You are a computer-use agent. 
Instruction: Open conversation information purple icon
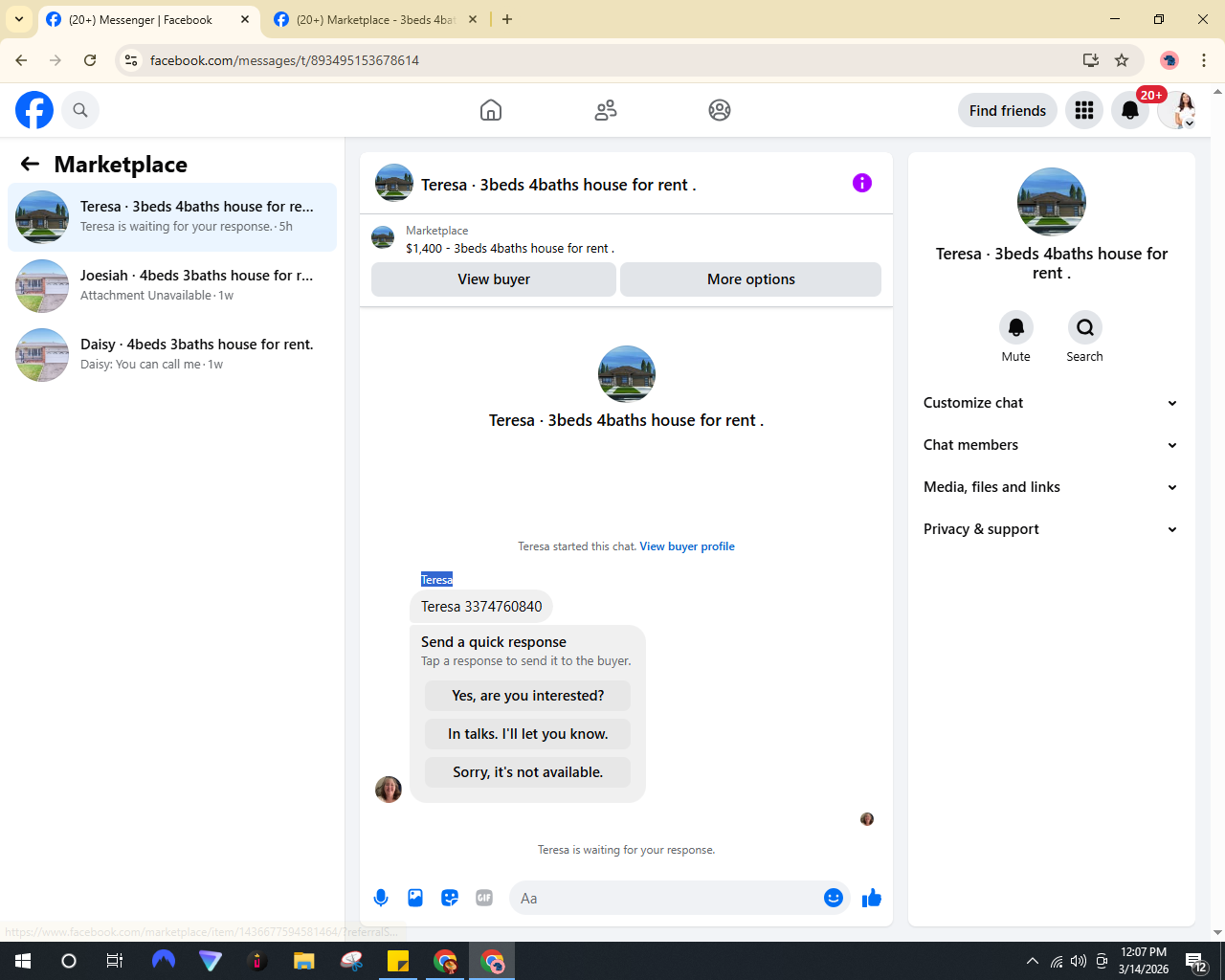tap(862, 183)
